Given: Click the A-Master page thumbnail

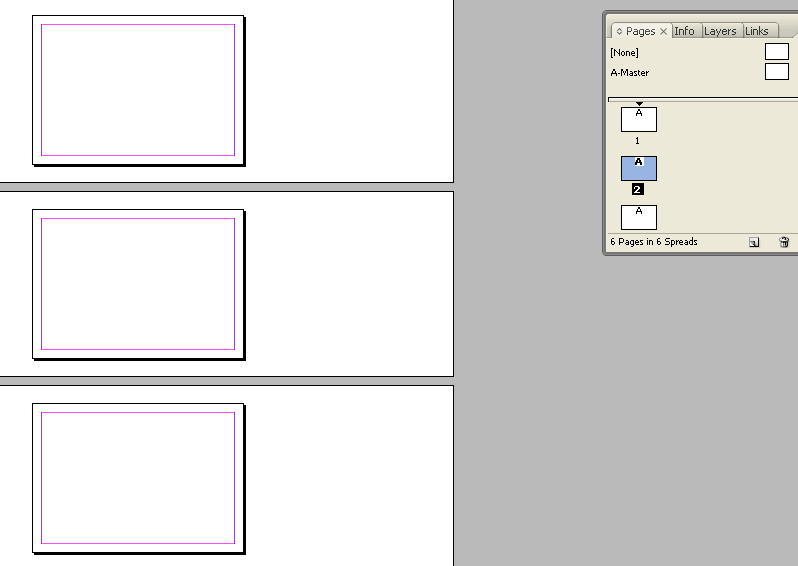Looking at the screenshot, I should pos(777,71).
